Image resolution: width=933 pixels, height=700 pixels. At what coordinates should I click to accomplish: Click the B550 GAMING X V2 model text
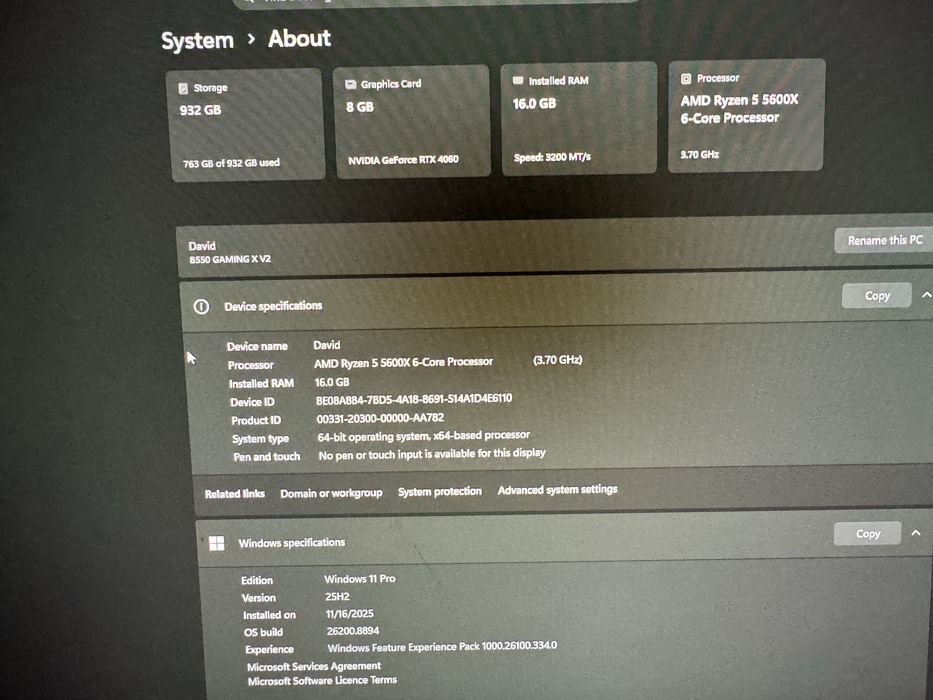click(230, 260)
